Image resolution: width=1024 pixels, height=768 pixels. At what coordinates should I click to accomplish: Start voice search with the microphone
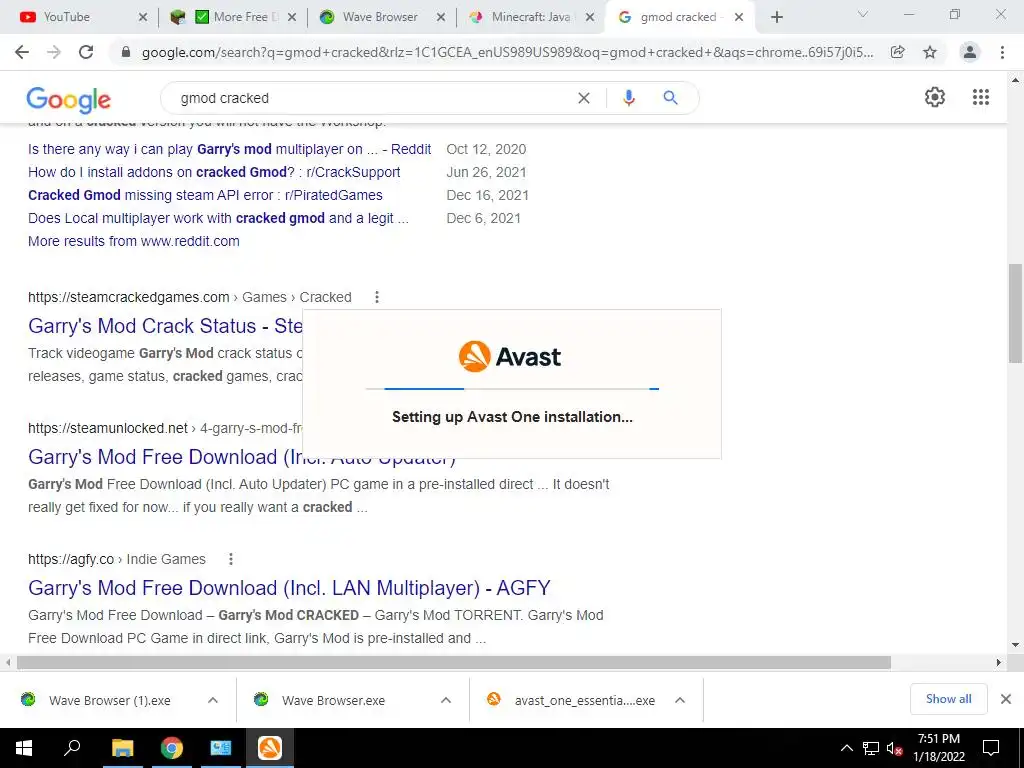(x=628, y=98)
